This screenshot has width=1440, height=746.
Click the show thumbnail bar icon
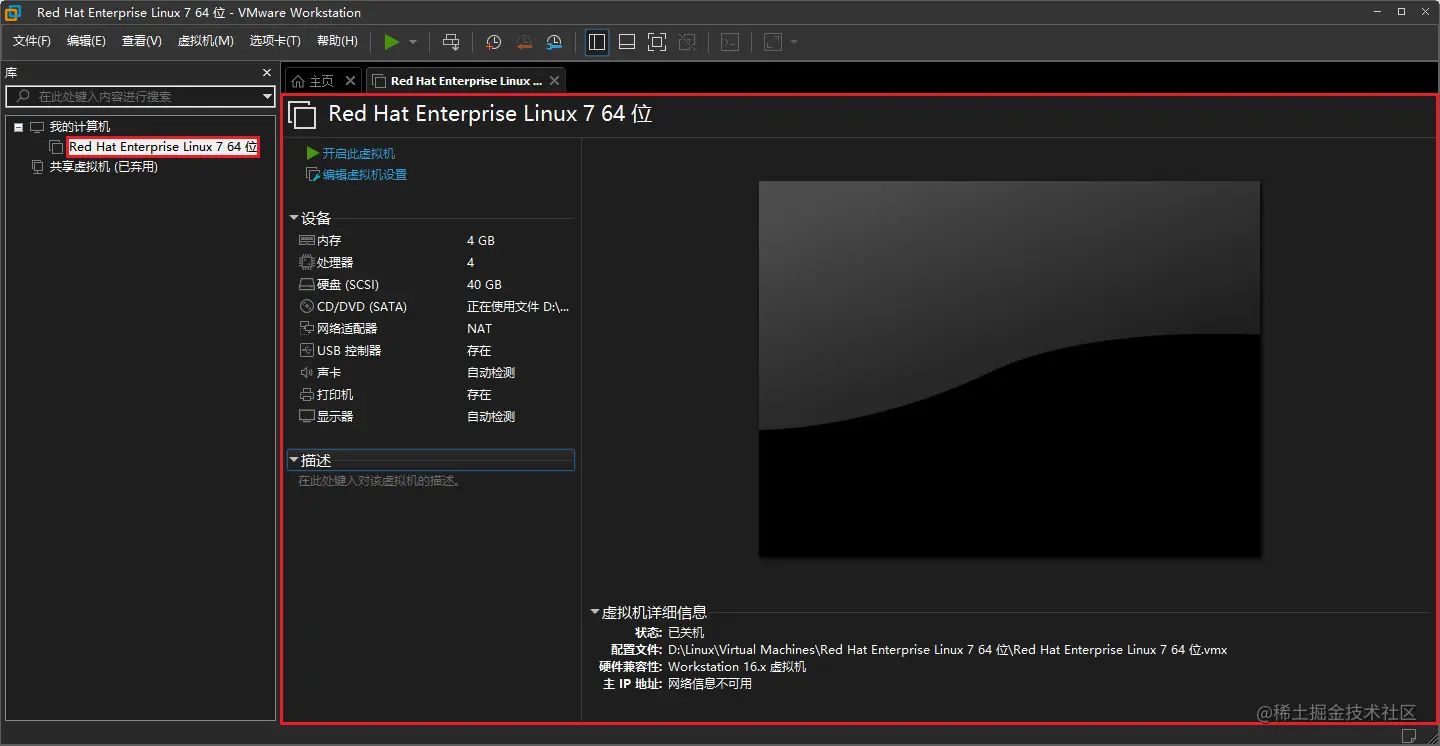[626, 42]
